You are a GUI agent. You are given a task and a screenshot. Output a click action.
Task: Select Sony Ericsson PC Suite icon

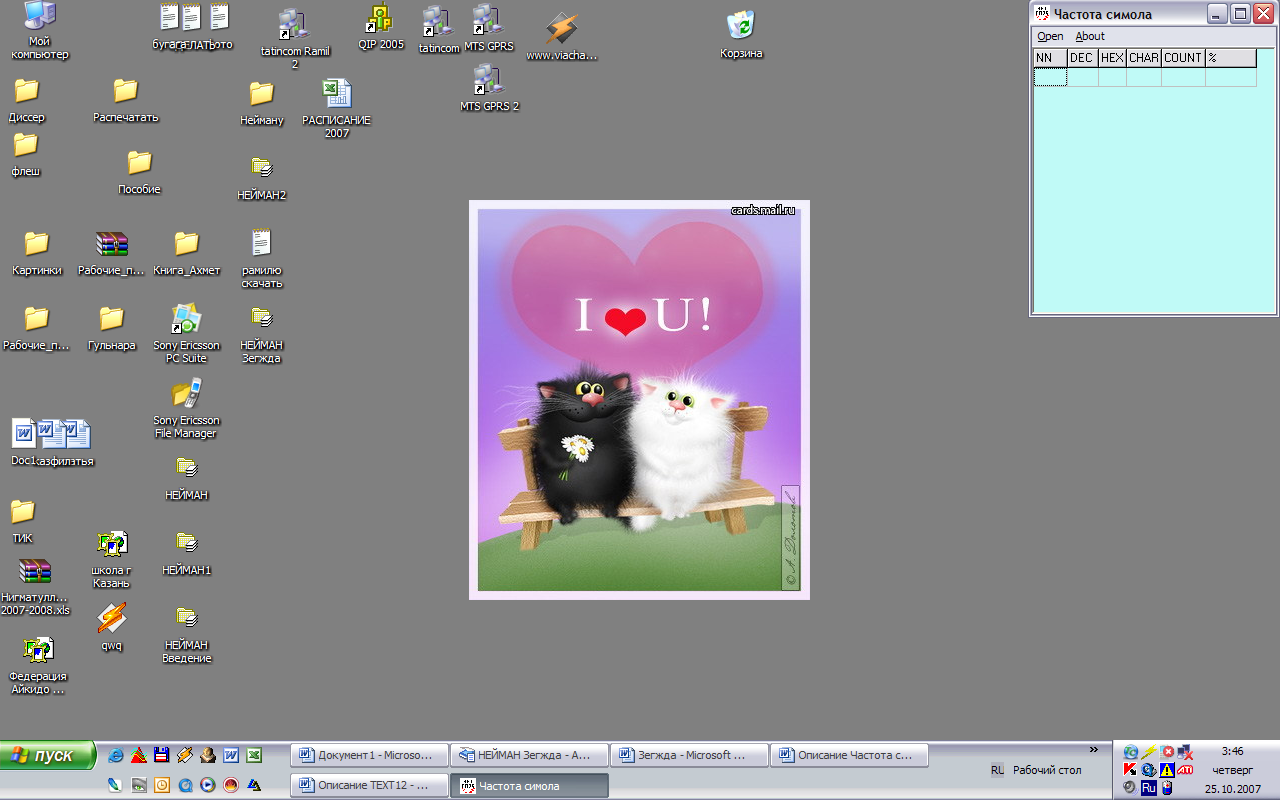click(x=187, y=333)
